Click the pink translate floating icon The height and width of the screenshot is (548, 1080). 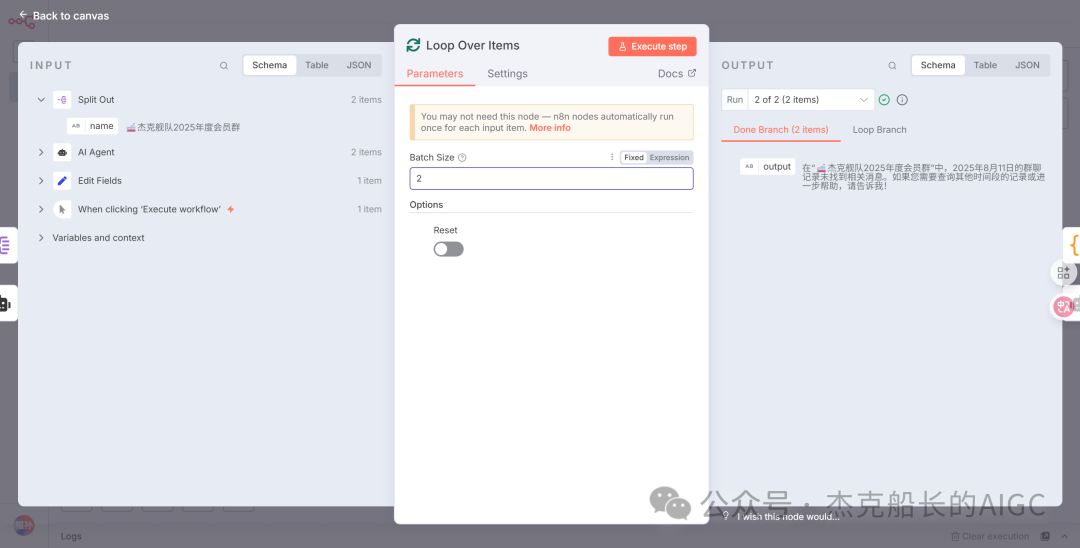click(1063, 306)
